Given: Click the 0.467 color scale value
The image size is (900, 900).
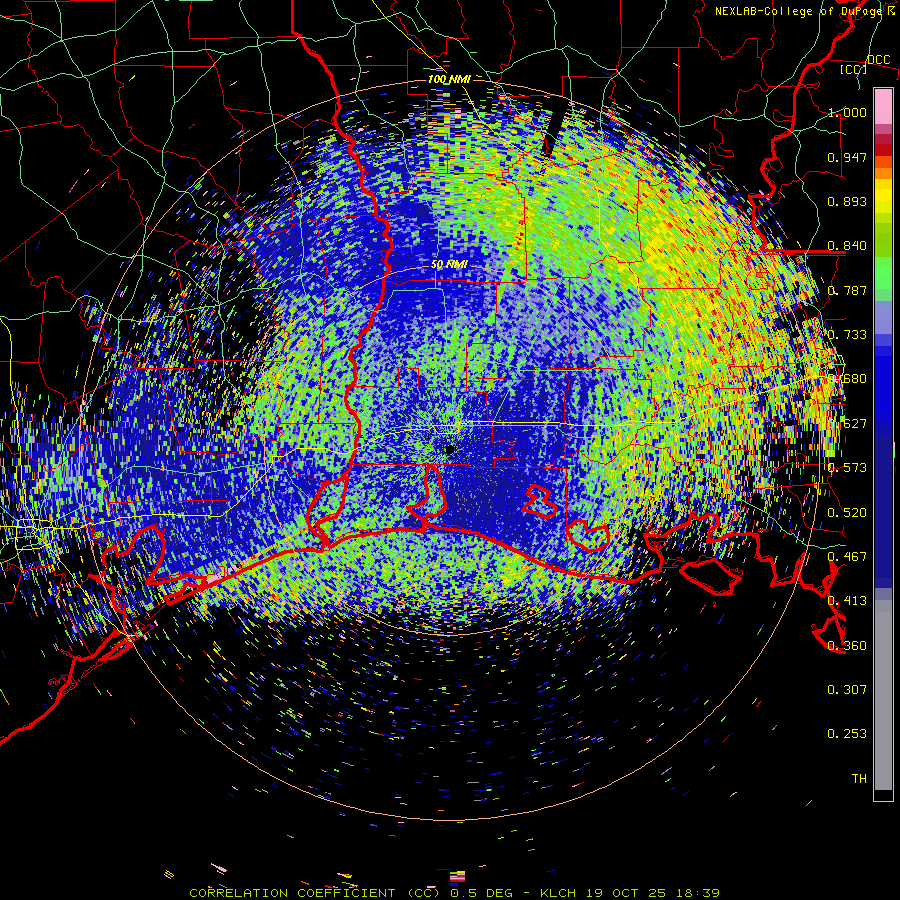Looking at the screenshot, I should tap(847, 557).
